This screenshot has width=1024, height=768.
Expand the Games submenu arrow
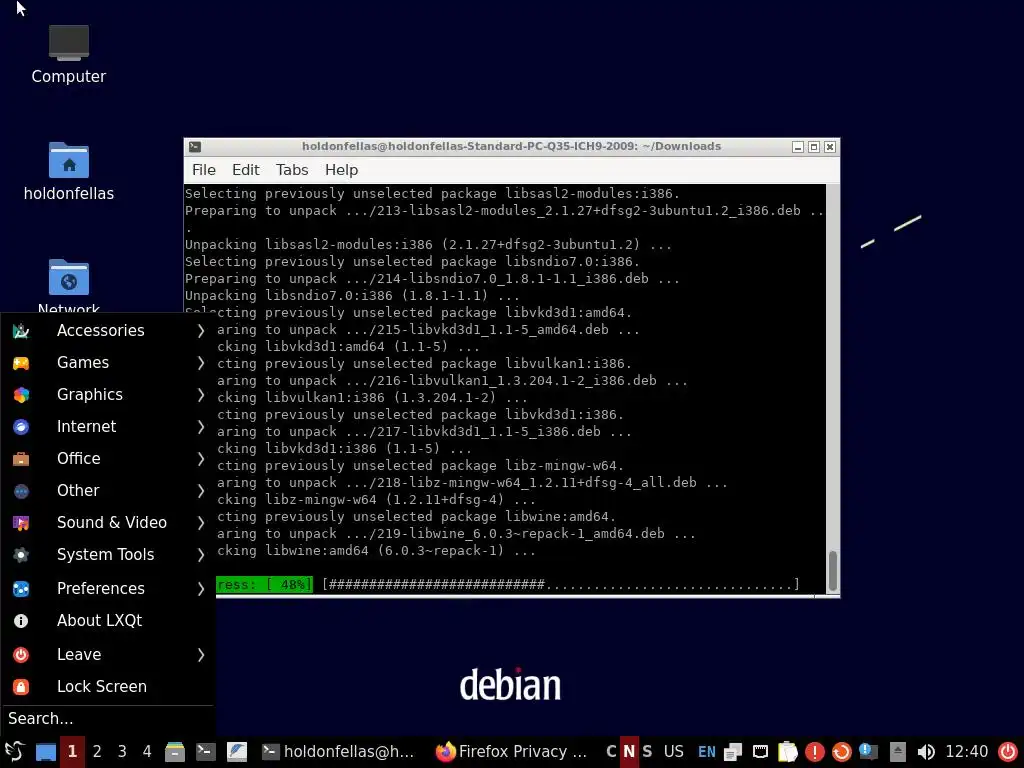point(200,363)
